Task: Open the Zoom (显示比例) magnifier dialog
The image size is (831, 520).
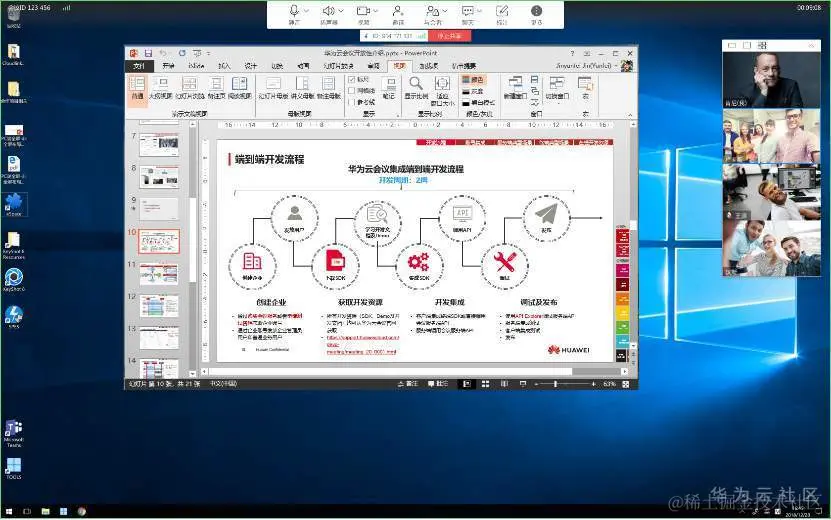Action: pos(416,88)
